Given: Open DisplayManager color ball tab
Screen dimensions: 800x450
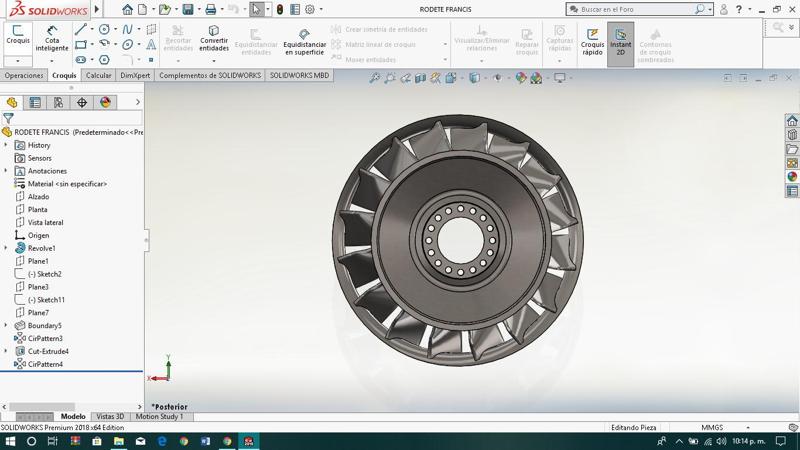Looking at the screenshot, I should point(105,103).
